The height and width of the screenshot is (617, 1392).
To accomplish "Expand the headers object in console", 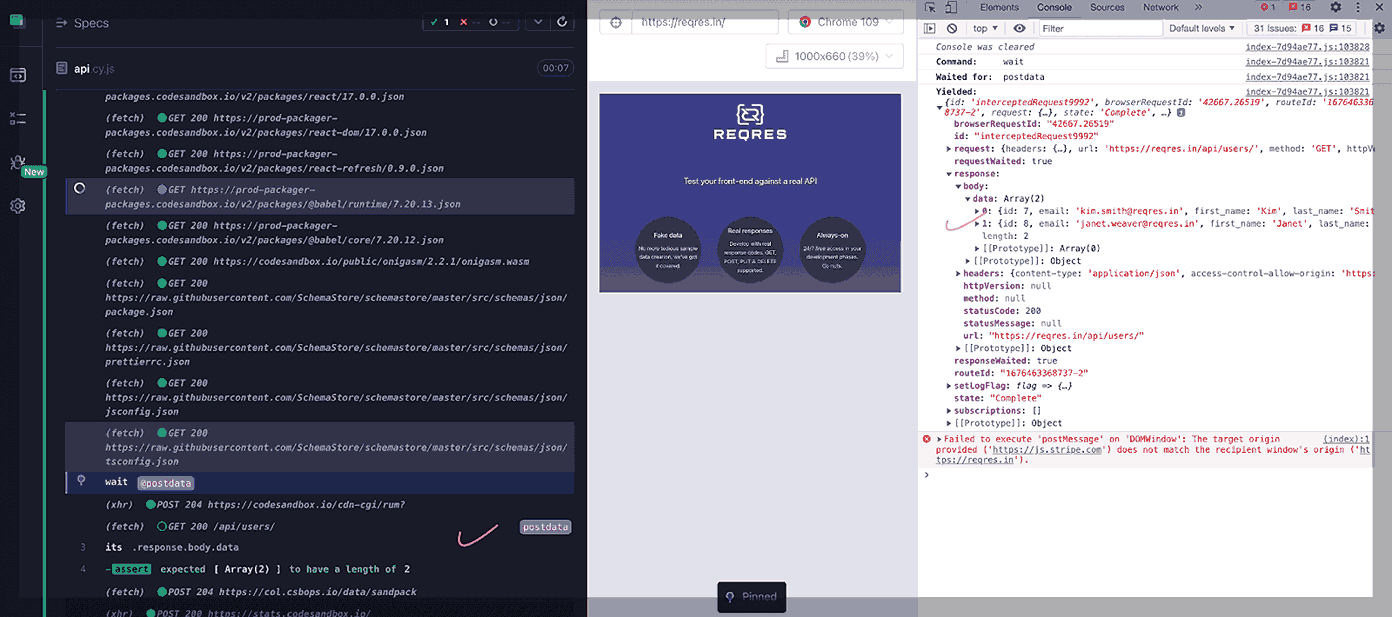I will pos(959,273).
